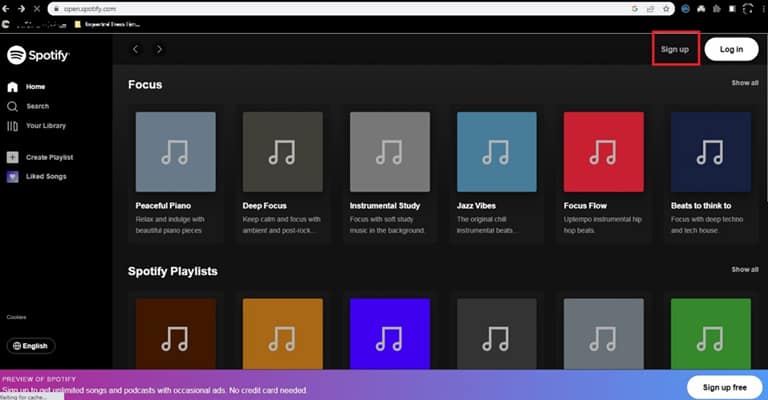This screenshot has height=400, width=768.
Task: Click the Deep Focus title text
Action: (x=264, y=206)
